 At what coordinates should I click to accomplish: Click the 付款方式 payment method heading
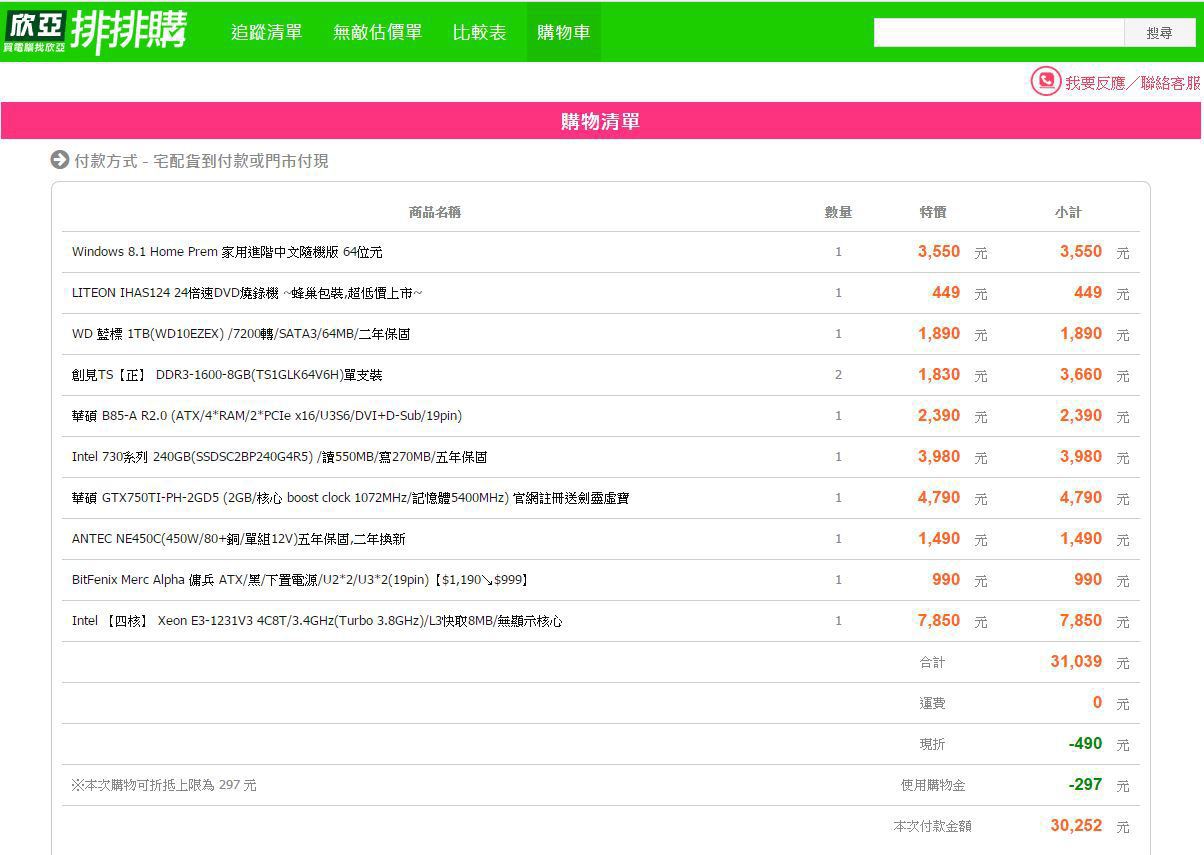click(x=201, y=161)
